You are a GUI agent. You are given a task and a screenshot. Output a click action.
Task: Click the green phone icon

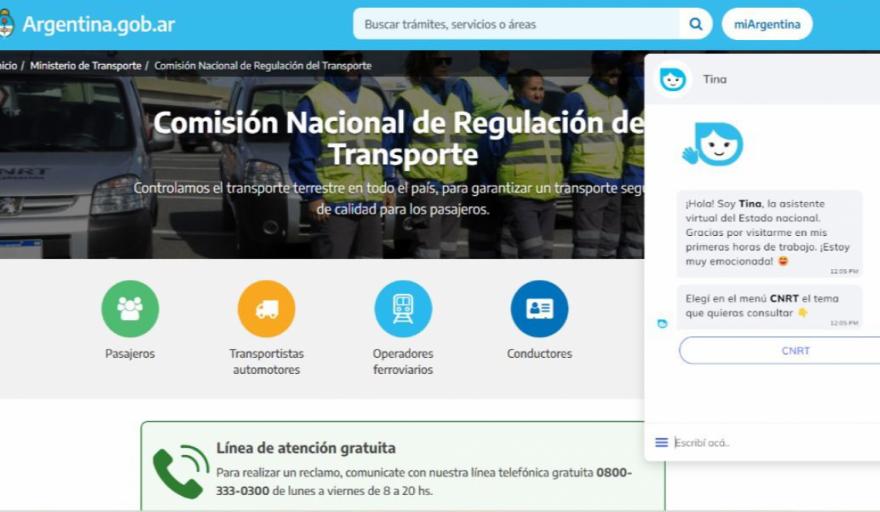(x=181, y=472)
